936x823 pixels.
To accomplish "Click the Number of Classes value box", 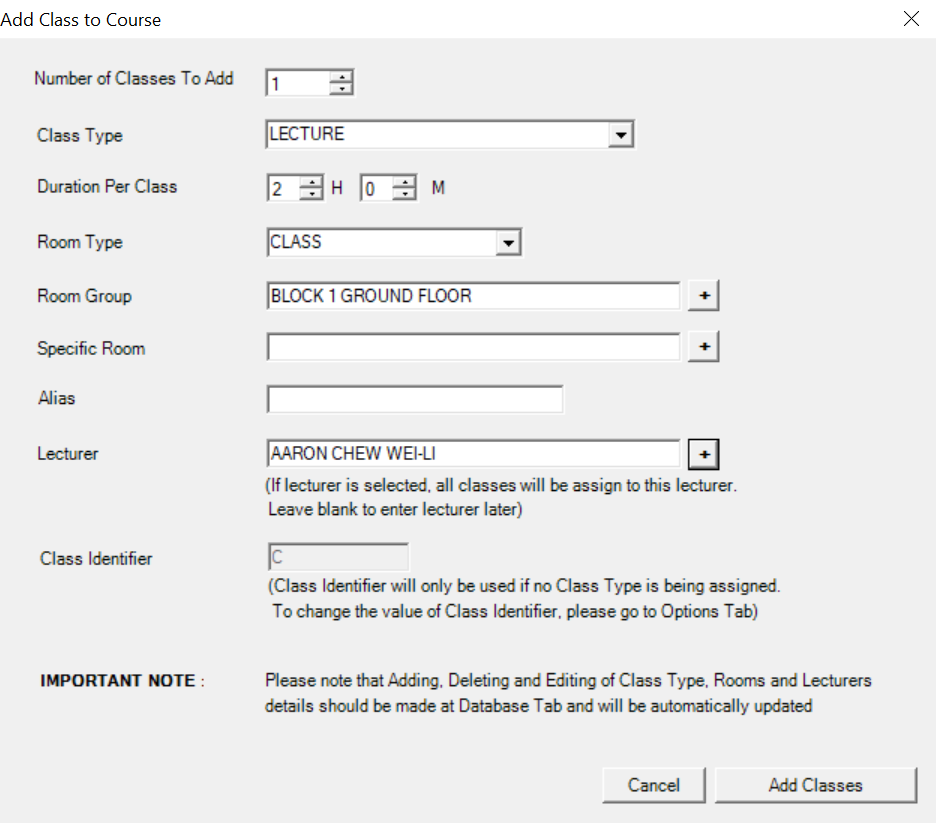I will tap(297, 83).
